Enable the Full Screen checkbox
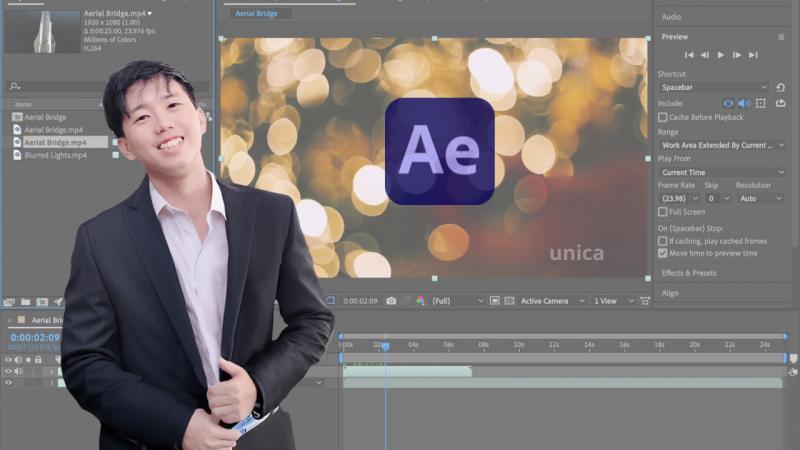The width and height of the screenshot is (800, 450). [662, 212]
